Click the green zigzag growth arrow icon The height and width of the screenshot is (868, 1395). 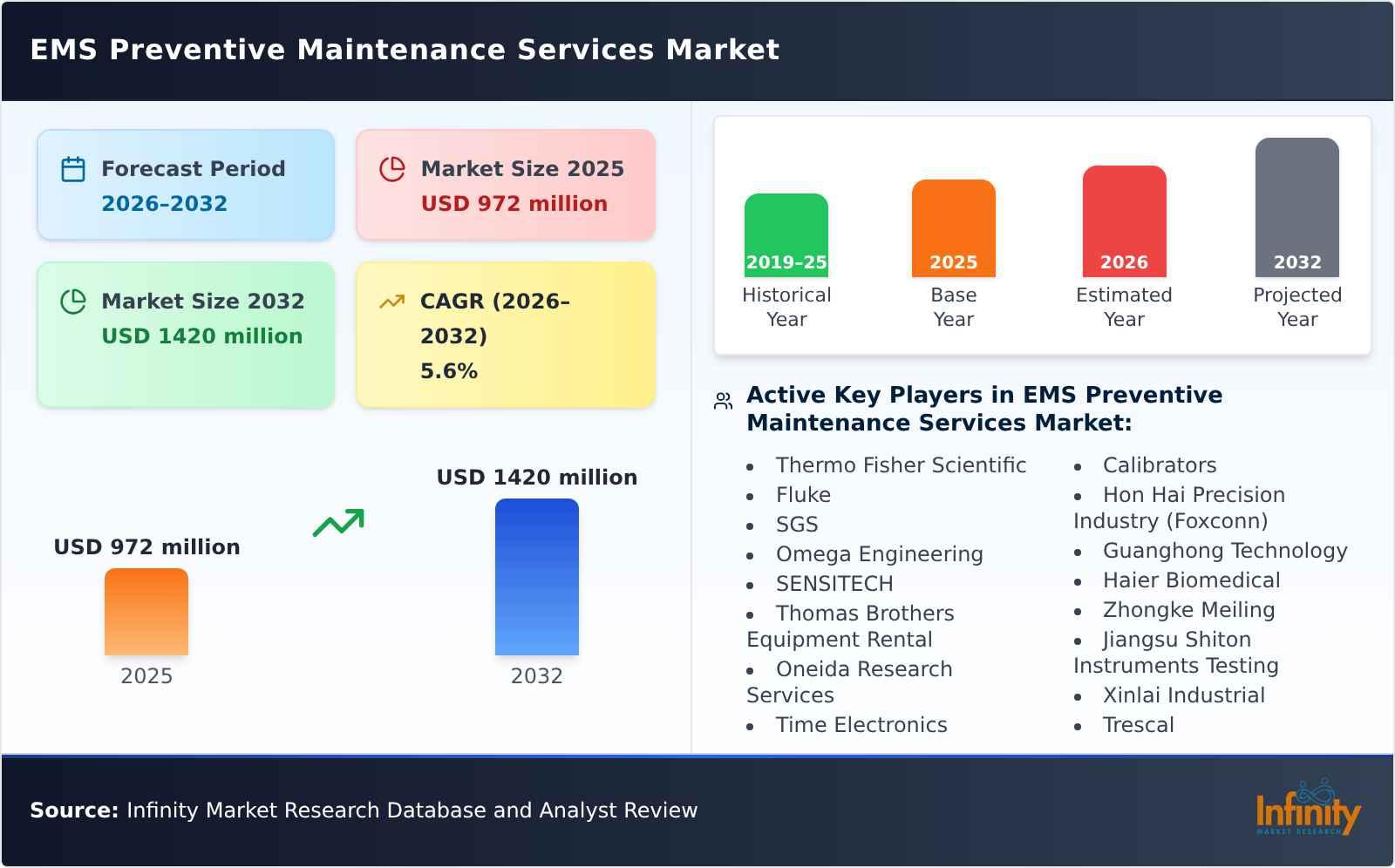tap(339, 523)
